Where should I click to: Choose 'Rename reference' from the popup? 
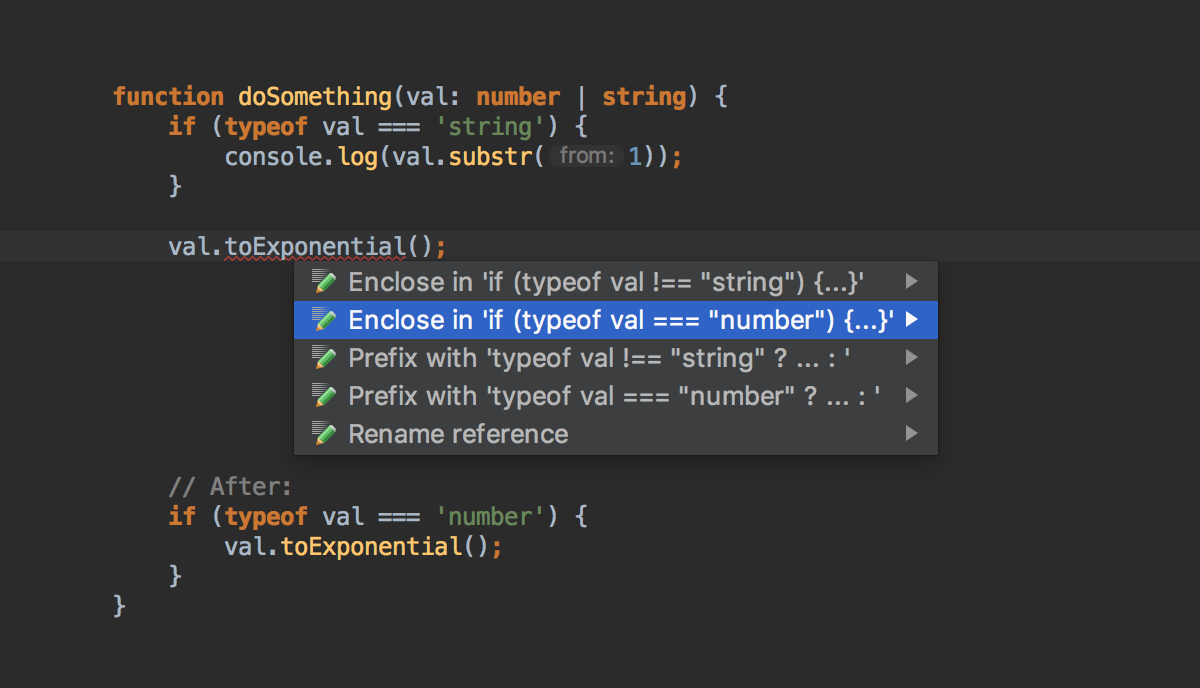tap(616, 434)
